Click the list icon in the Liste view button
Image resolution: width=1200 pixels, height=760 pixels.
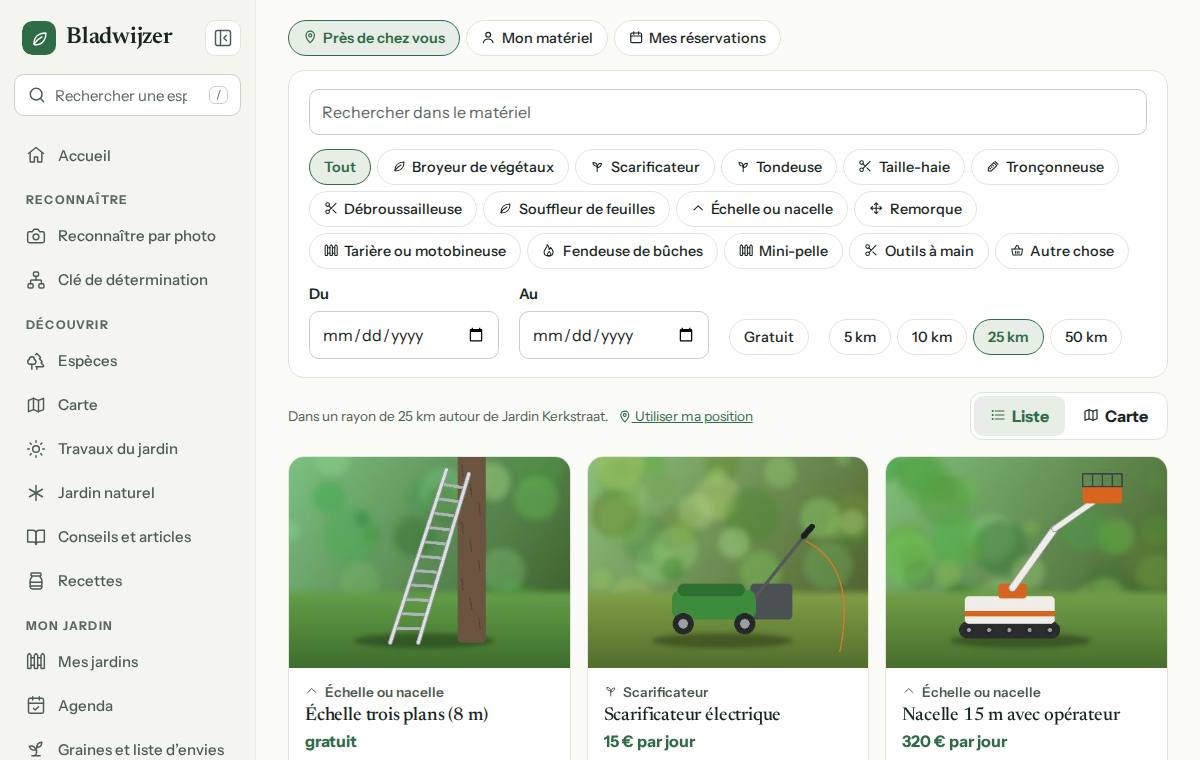998,415
